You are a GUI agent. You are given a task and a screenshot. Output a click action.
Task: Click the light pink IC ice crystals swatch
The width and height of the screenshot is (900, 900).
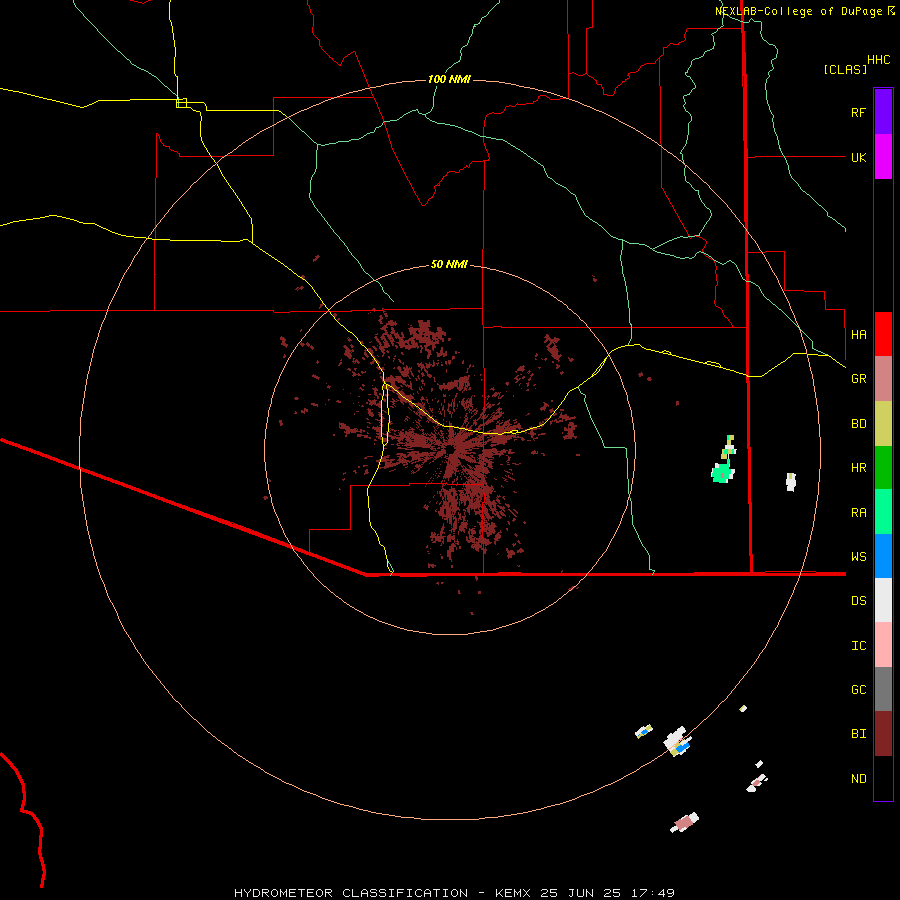point(883,645)
